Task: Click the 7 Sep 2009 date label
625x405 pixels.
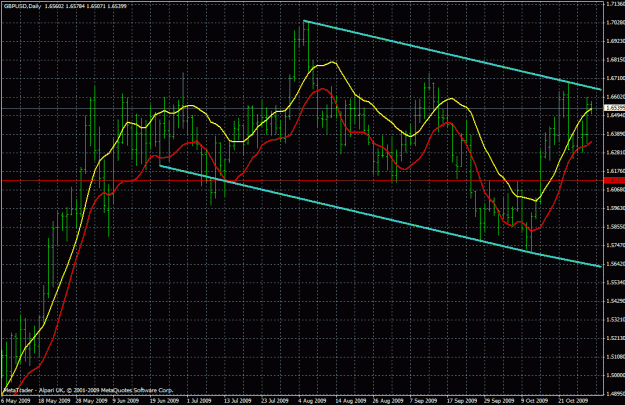Action: (x=423, y=400)
